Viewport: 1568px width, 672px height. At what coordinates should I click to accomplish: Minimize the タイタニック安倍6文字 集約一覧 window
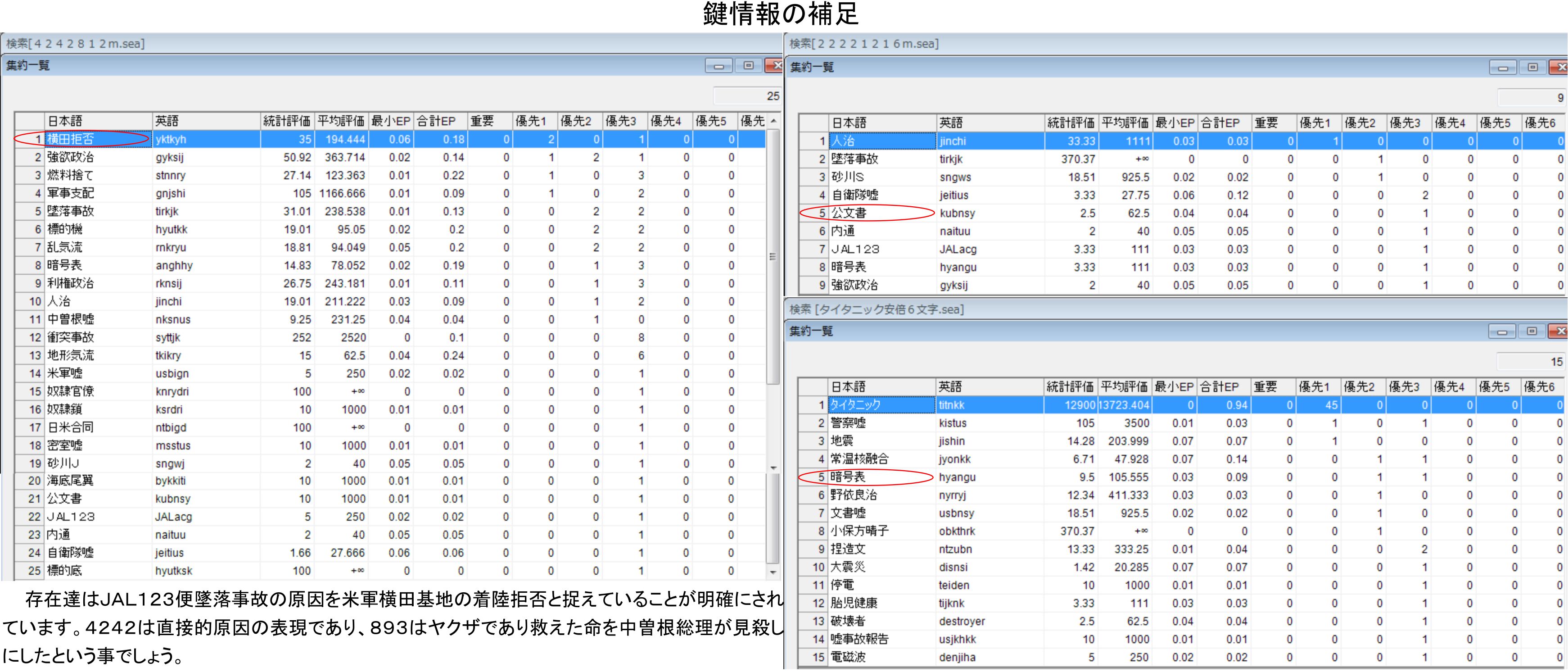click(1502, 331)
